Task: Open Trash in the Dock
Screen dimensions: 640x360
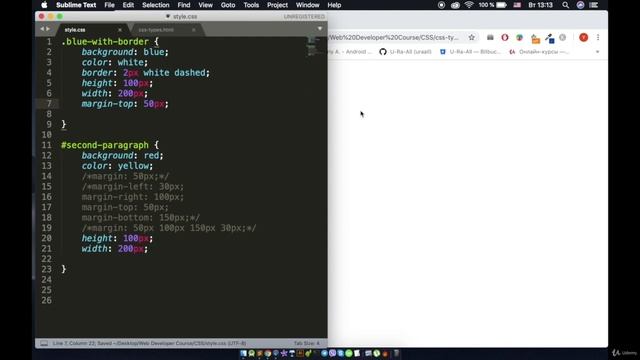Action: [396, 353]
